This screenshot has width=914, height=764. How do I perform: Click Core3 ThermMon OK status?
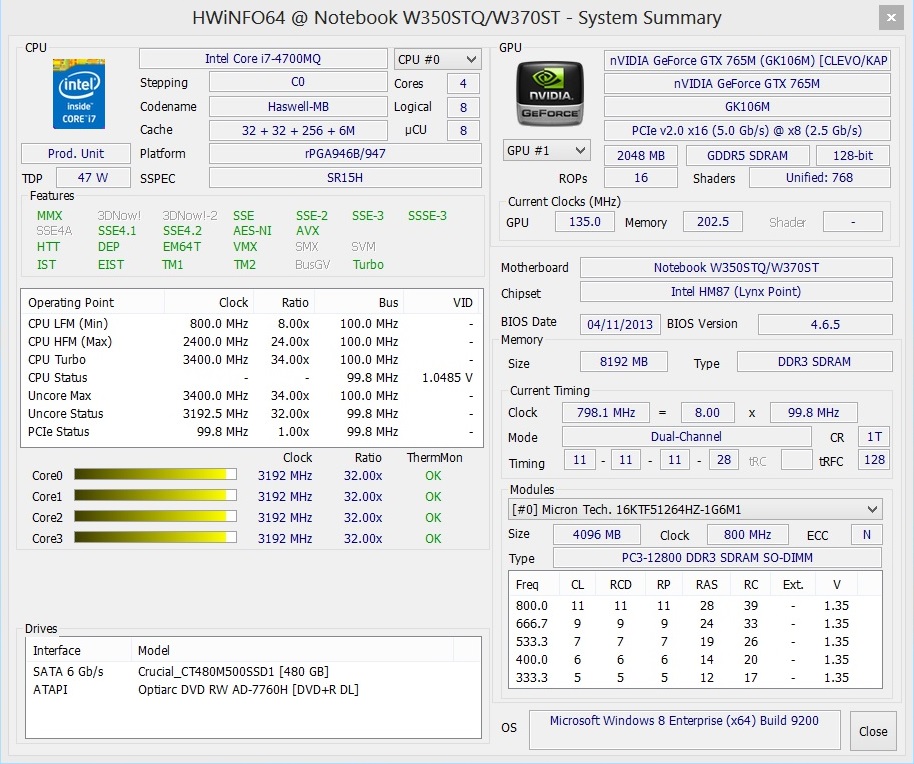click(x=433, y=538)
